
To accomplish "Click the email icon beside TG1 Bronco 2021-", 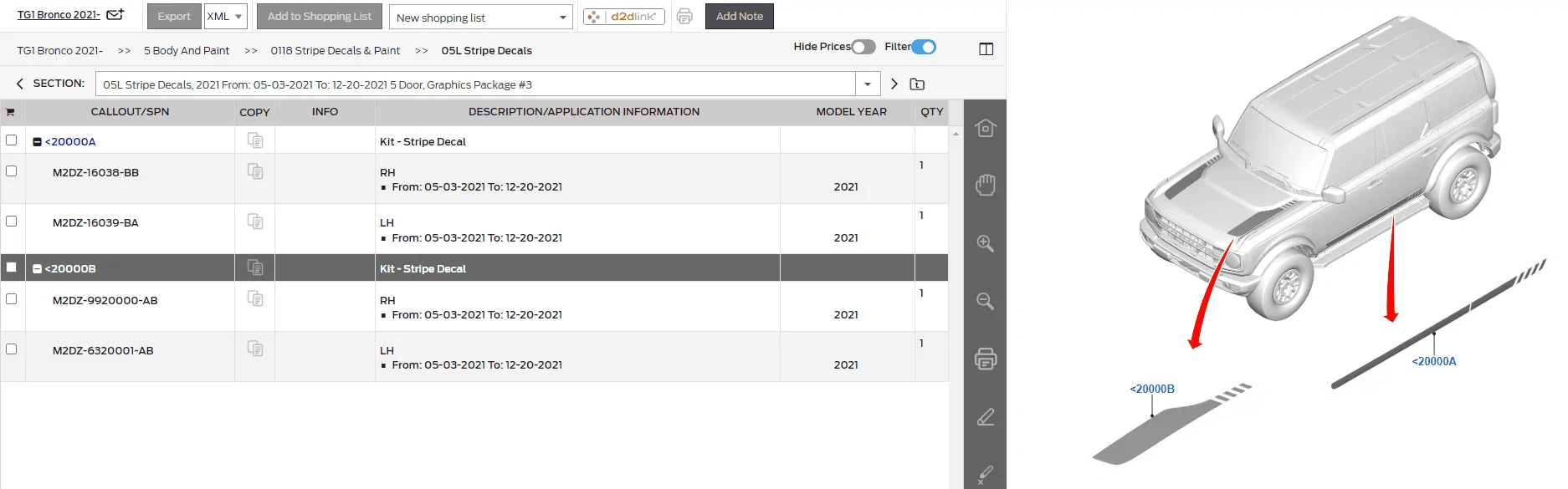I will pos(115,14).
